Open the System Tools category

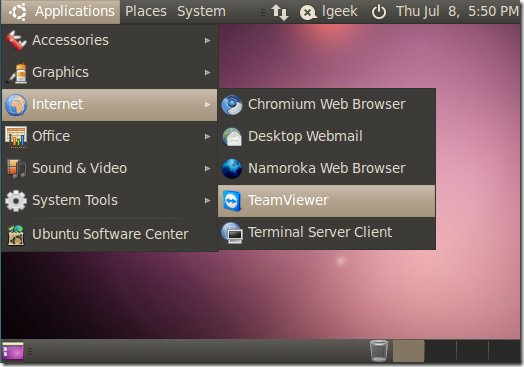click(x=110, y=200)
